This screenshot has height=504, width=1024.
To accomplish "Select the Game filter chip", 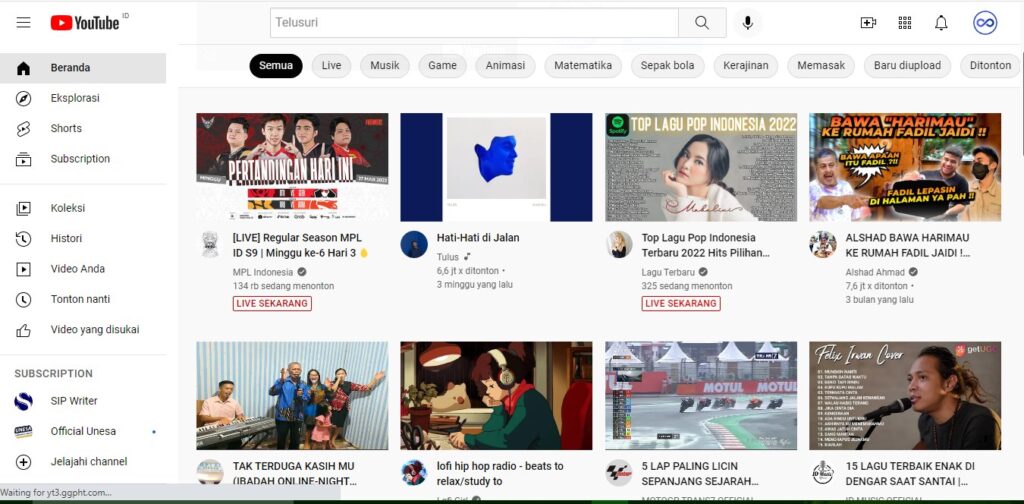I will tap(443, 65).
